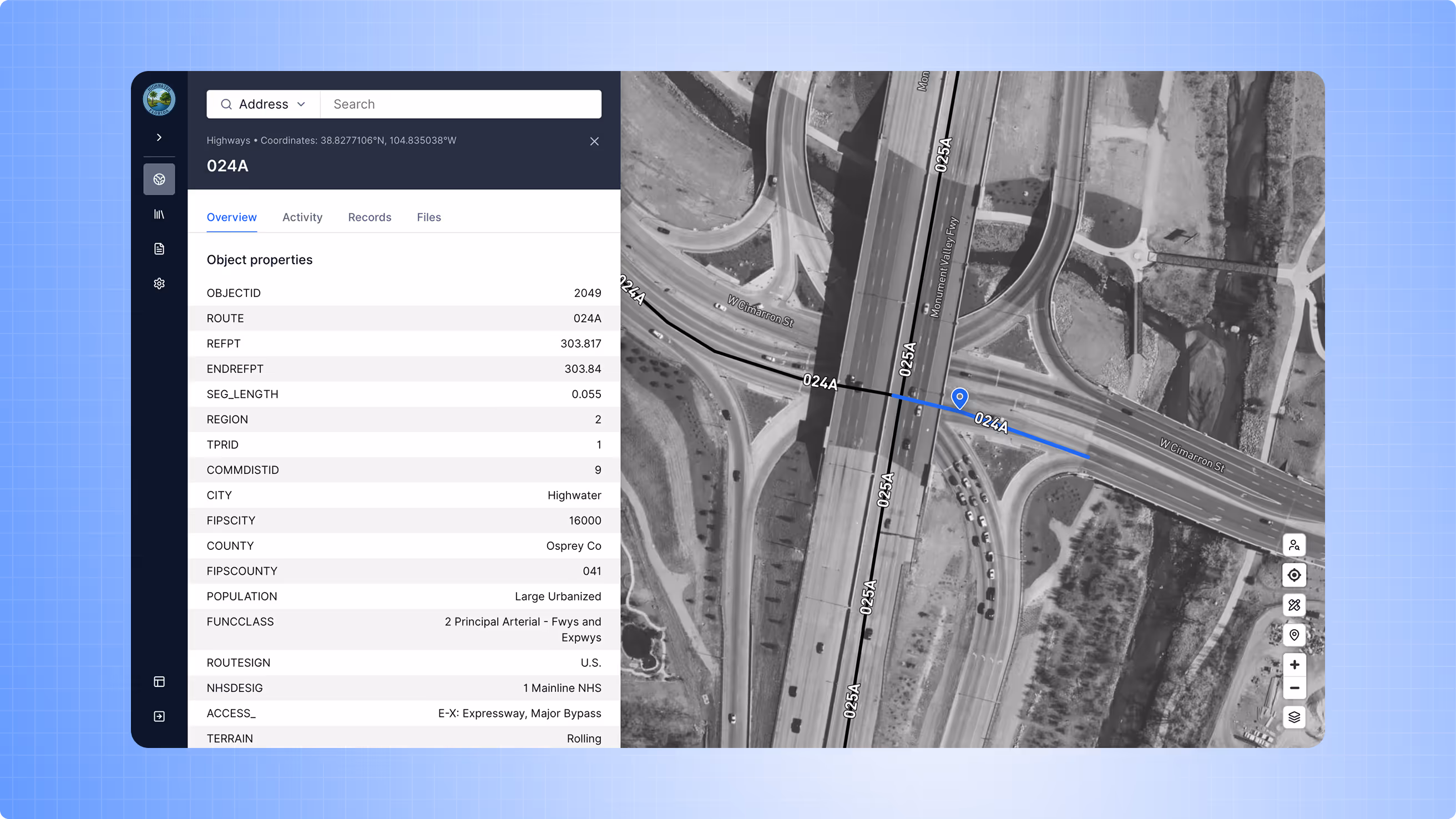Screen dimensions: 1456x819
Task: Click the measure tool map button
Action: tap(1294, 605)
